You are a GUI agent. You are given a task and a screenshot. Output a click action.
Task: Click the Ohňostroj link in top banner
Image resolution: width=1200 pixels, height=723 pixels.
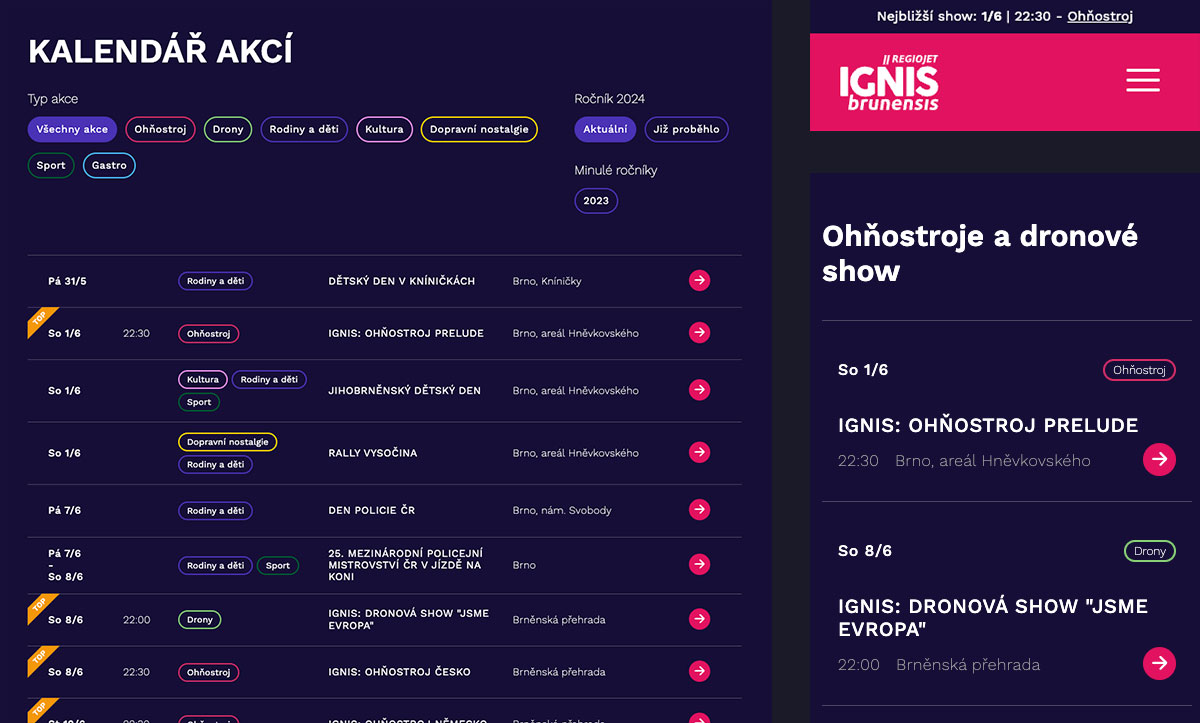pos(1099,16)
